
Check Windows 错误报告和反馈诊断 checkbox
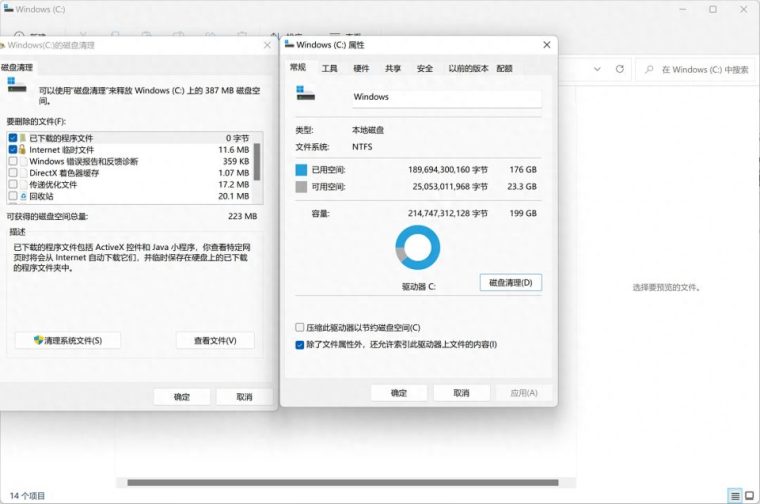13,161
